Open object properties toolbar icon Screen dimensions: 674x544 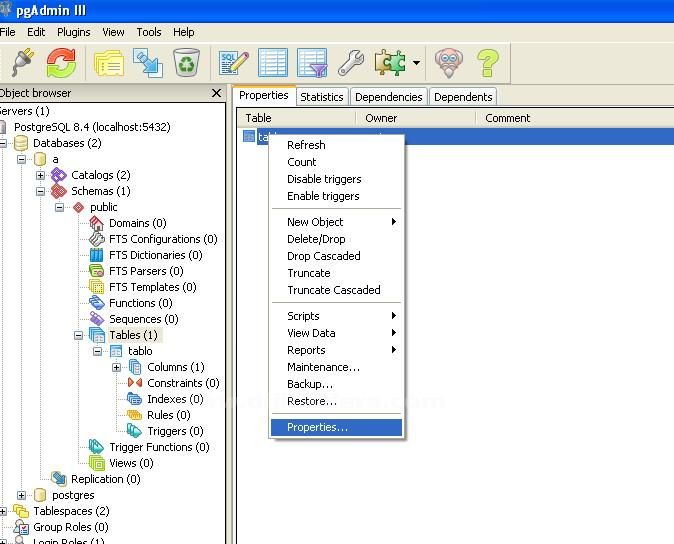point(109,63)
